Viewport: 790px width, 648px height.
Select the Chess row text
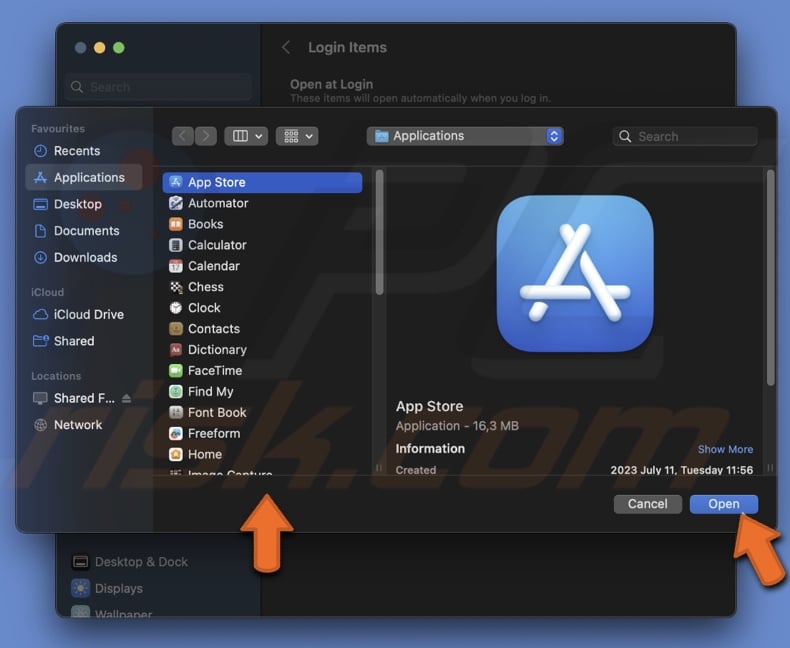coord(206,287)
